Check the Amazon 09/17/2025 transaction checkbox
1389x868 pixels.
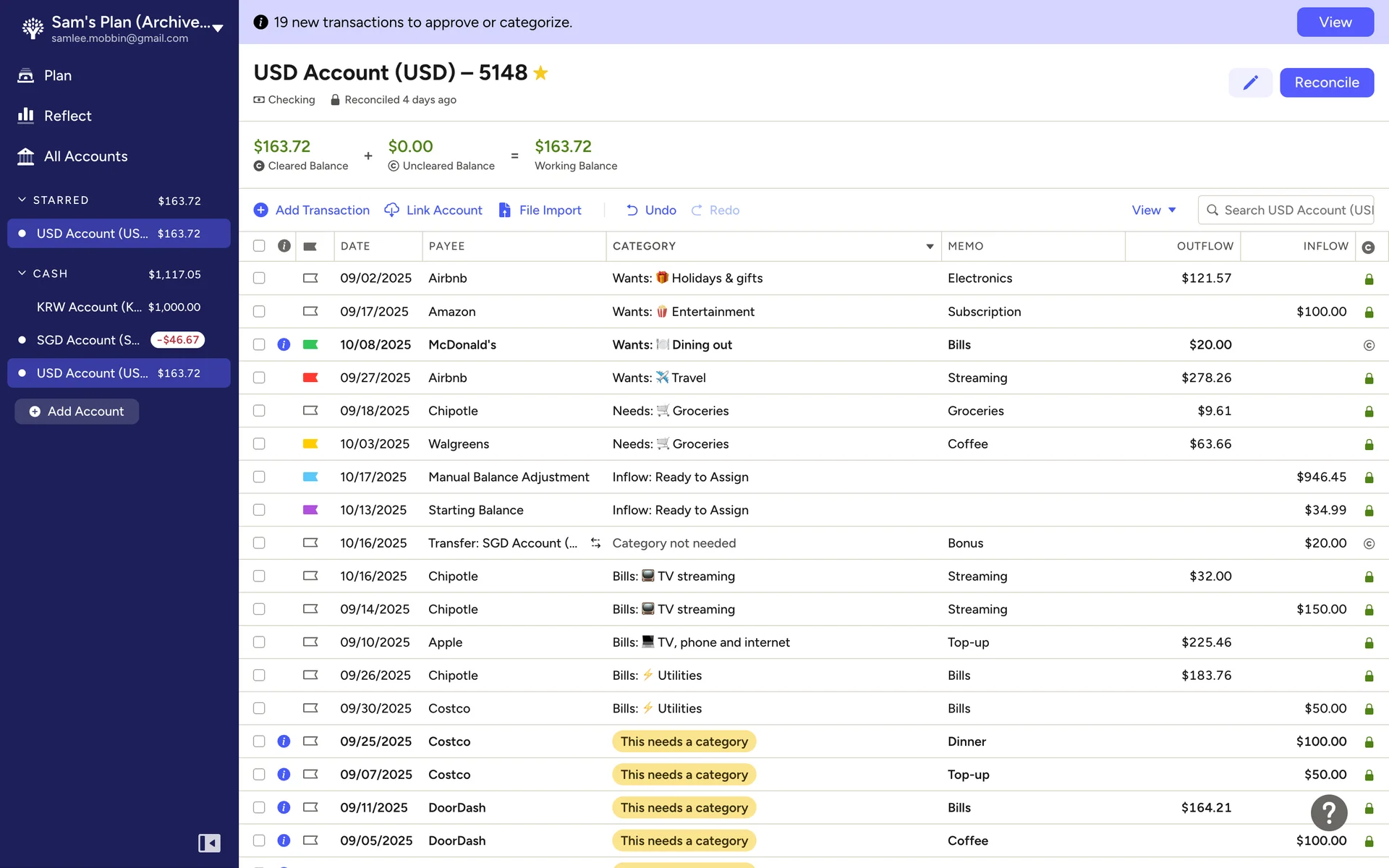click(x=259, y=312)
